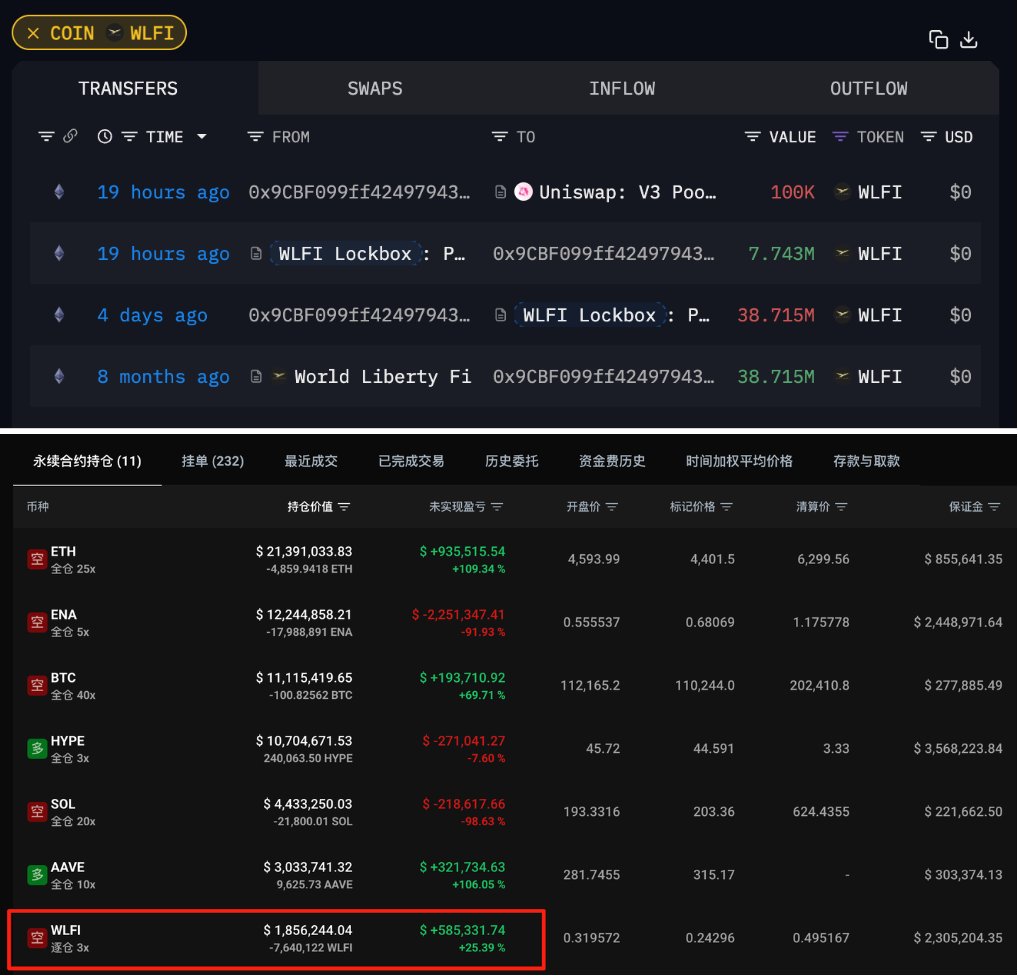
Task: Click the ENA liquidation price 1.175778
Action: pos(821,622)
